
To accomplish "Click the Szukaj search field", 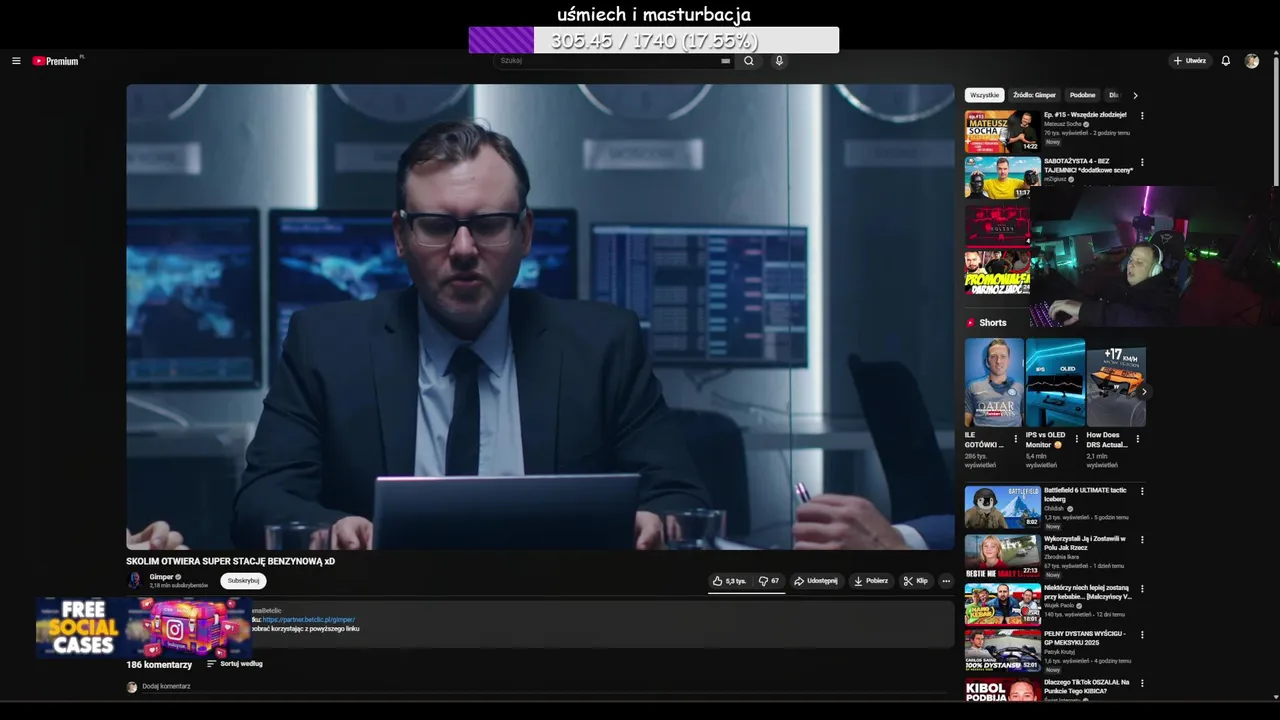I will tap(615, 61).
